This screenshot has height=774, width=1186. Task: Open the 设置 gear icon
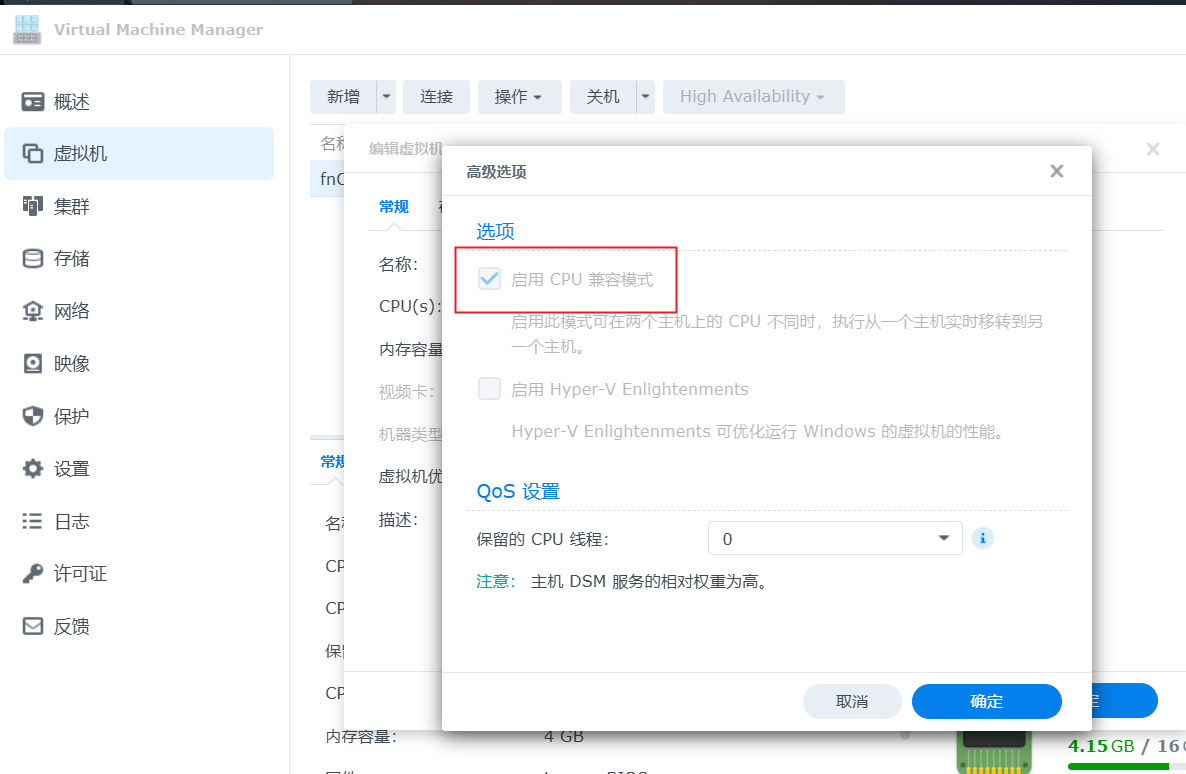point(33,469)
